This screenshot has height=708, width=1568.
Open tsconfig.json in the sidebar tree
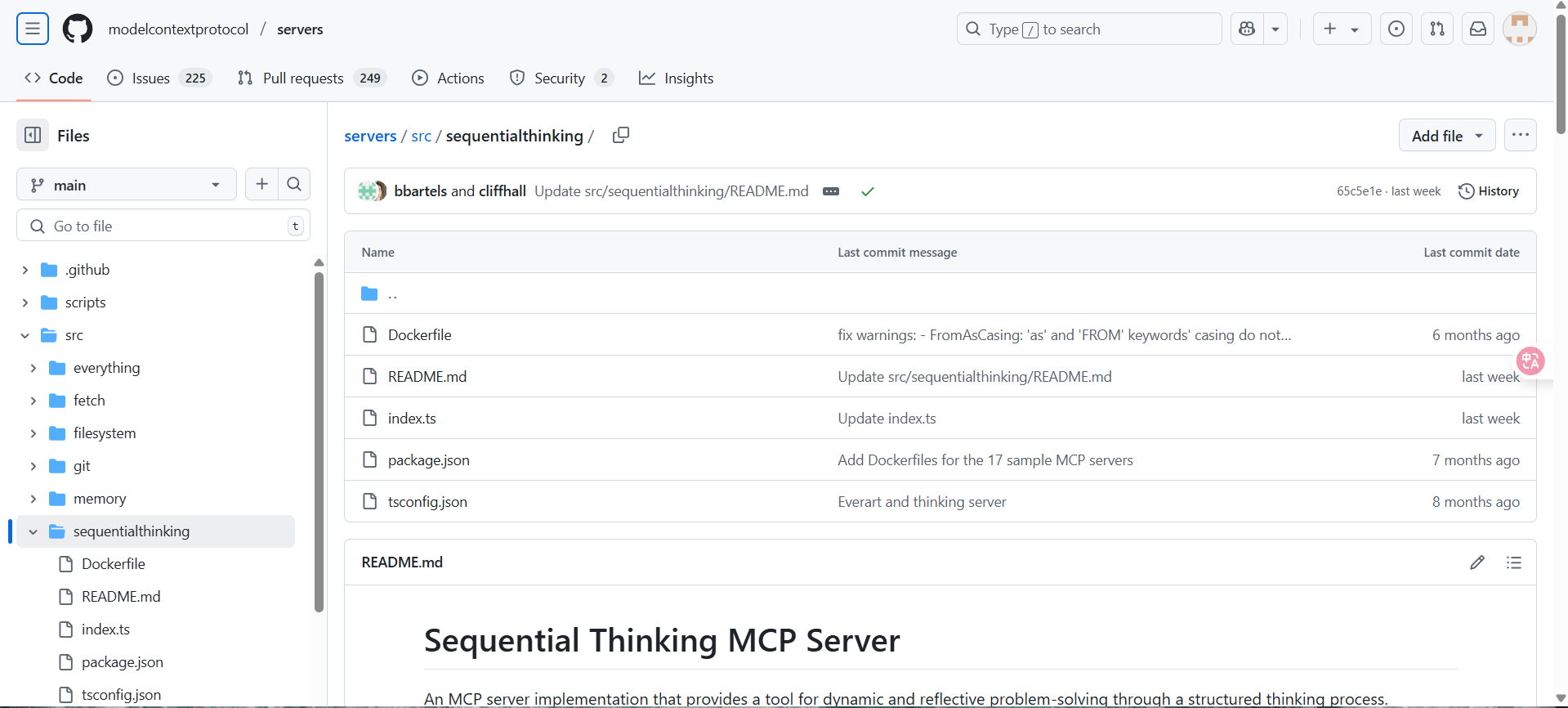pyautogui.click(x=121, y=695)
